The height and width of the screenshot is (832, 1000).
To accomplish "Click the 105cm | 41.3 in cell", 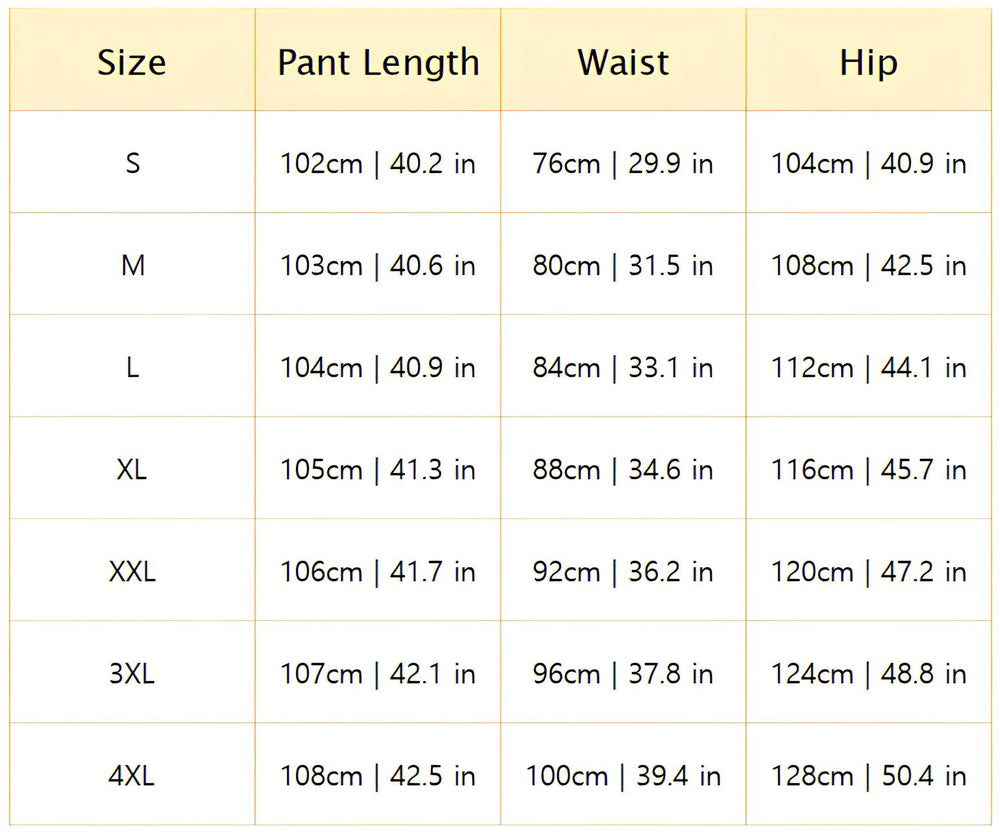I will (x=378, y=469).
